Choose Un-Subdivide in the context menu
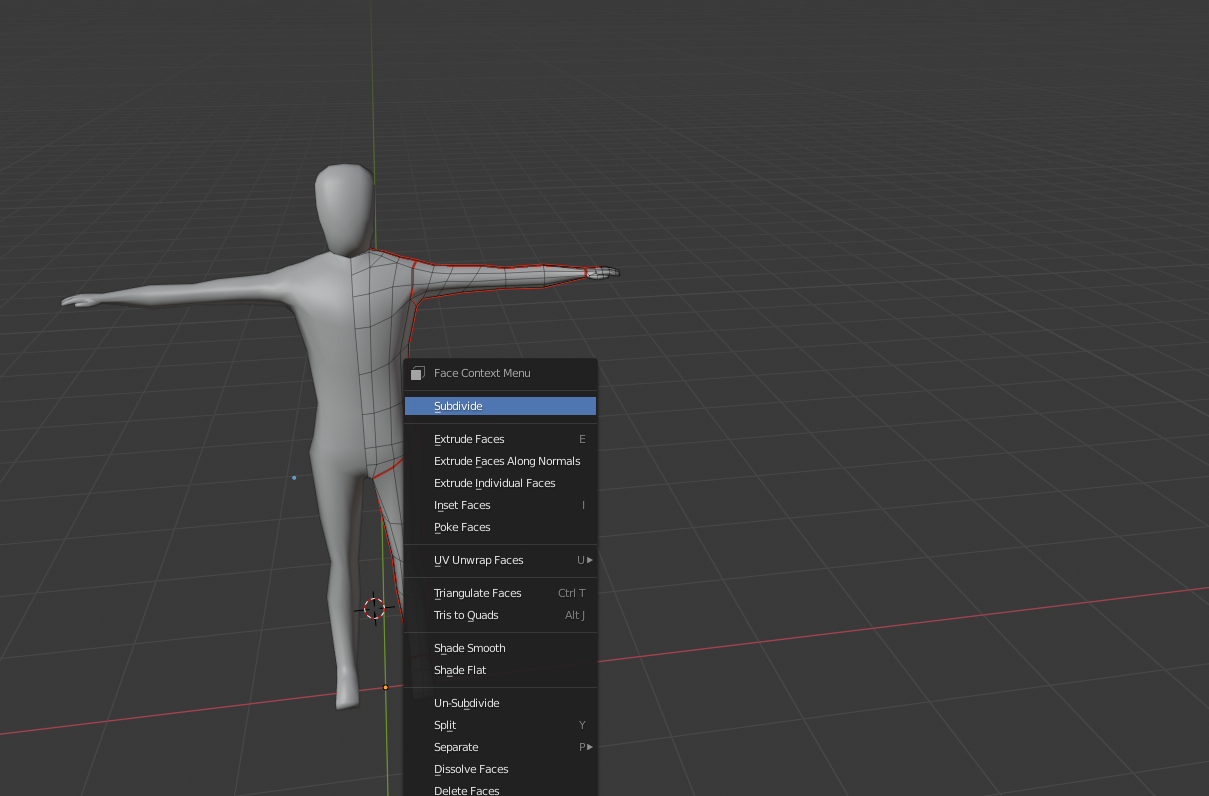 (500, 703)
